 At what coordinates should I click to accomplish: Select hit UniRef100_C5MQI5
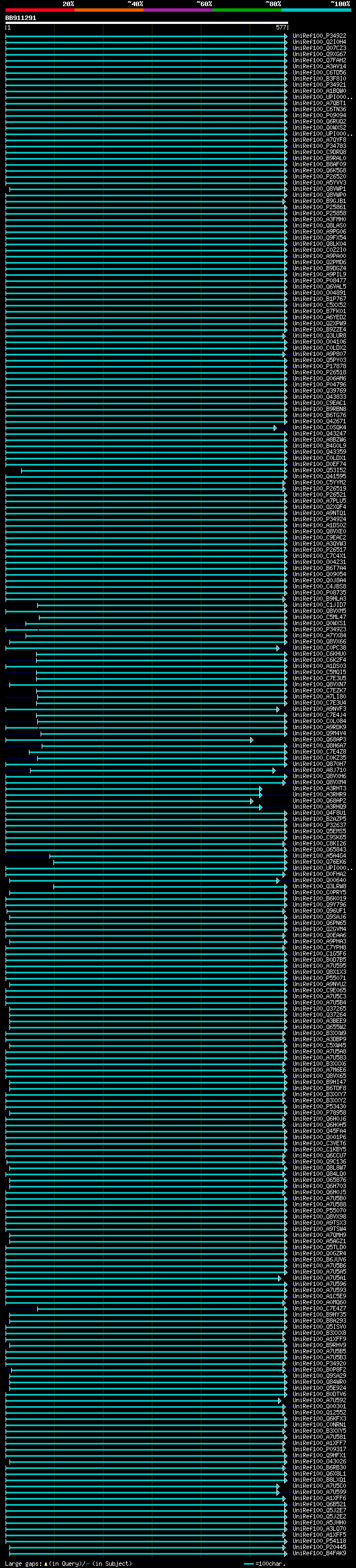click(319, 672)
